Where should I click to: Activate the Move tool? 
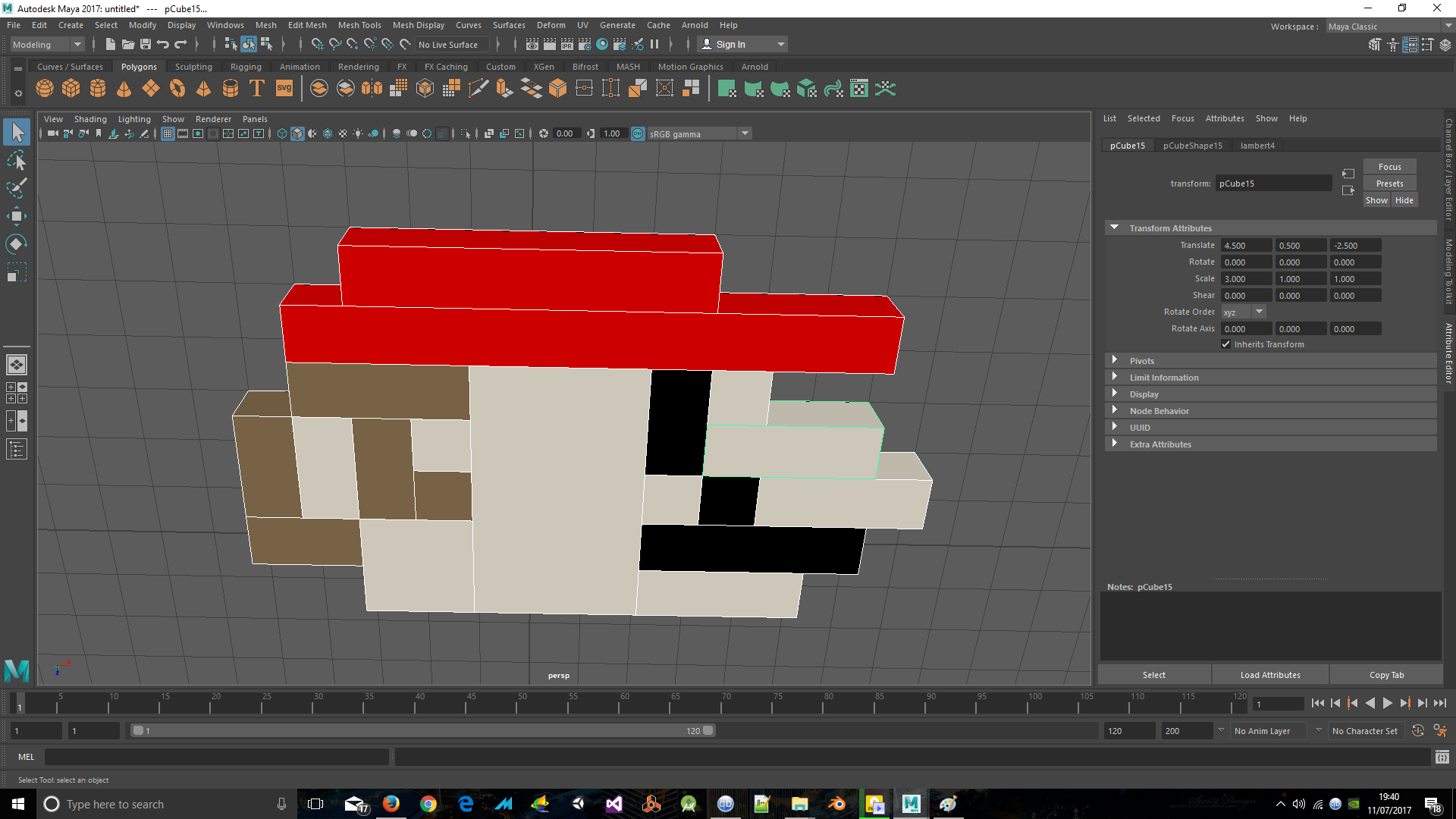click(x=16, y=216)
